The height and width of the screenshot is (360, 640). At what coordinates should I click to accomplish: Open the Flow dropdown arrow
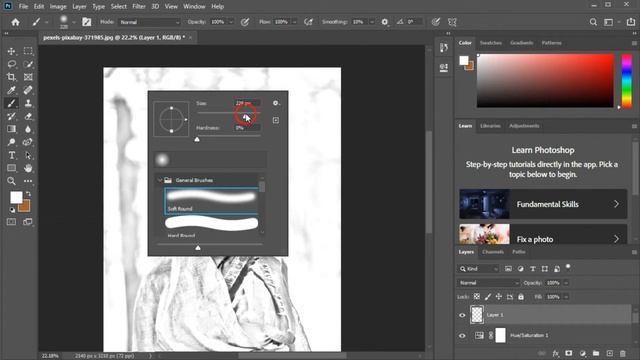(x=294, y=22)
